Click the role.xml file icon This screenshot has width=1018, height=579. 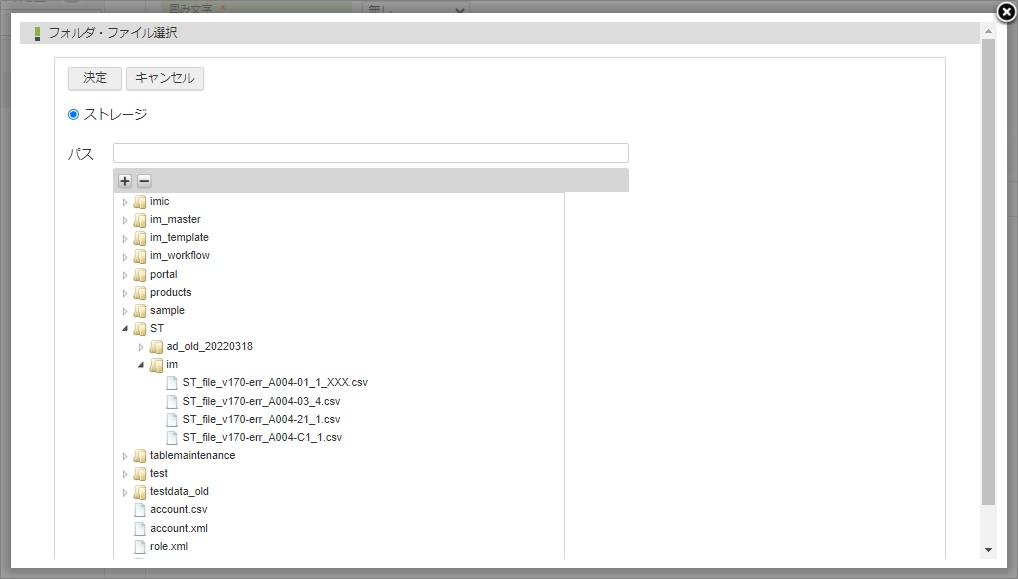[x=140, y=547]
